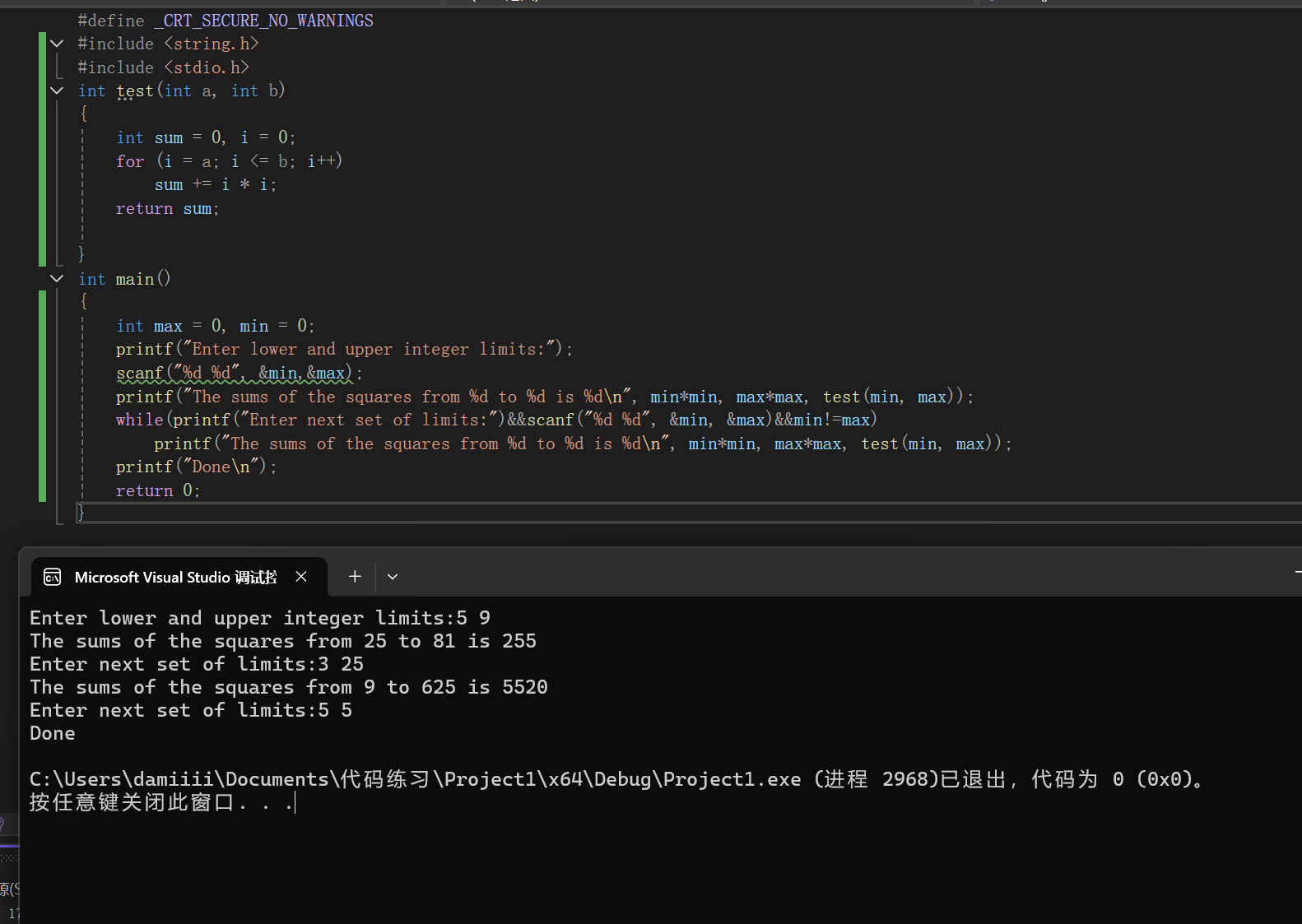
Task: Open new console tab with plus button
Action: (x=355, y=577)
